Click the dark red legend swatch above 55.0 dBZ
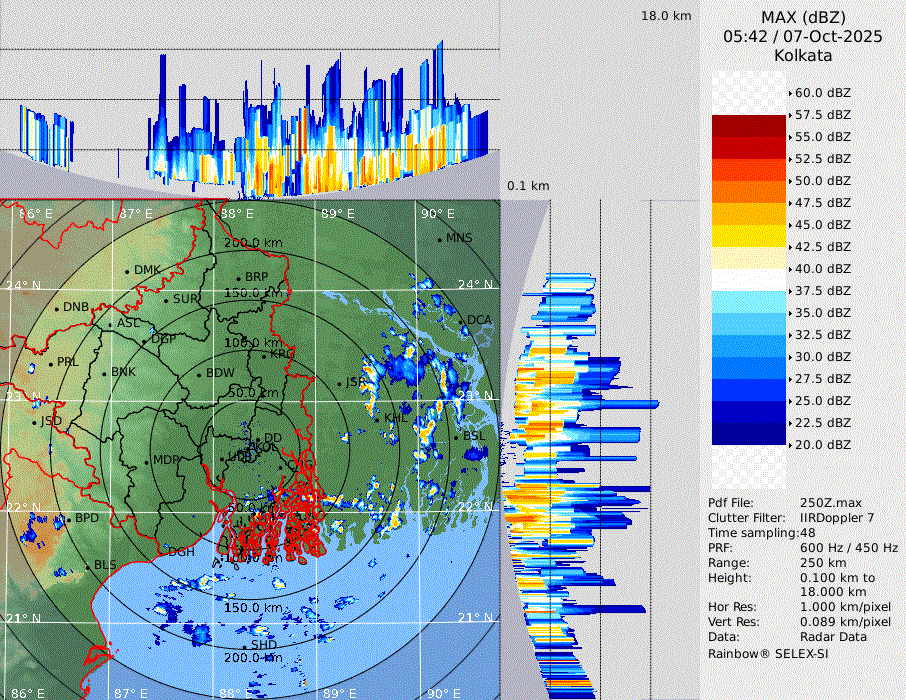The height and width of the screenshot is (700, 906). [749, 126]
